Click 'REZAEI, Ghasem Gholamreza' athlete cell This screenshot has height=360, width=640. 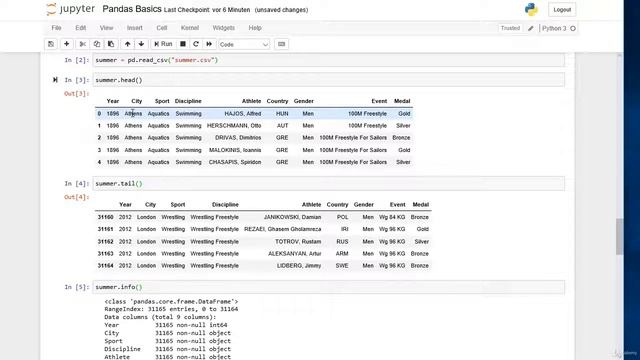[x=282, y=229]
